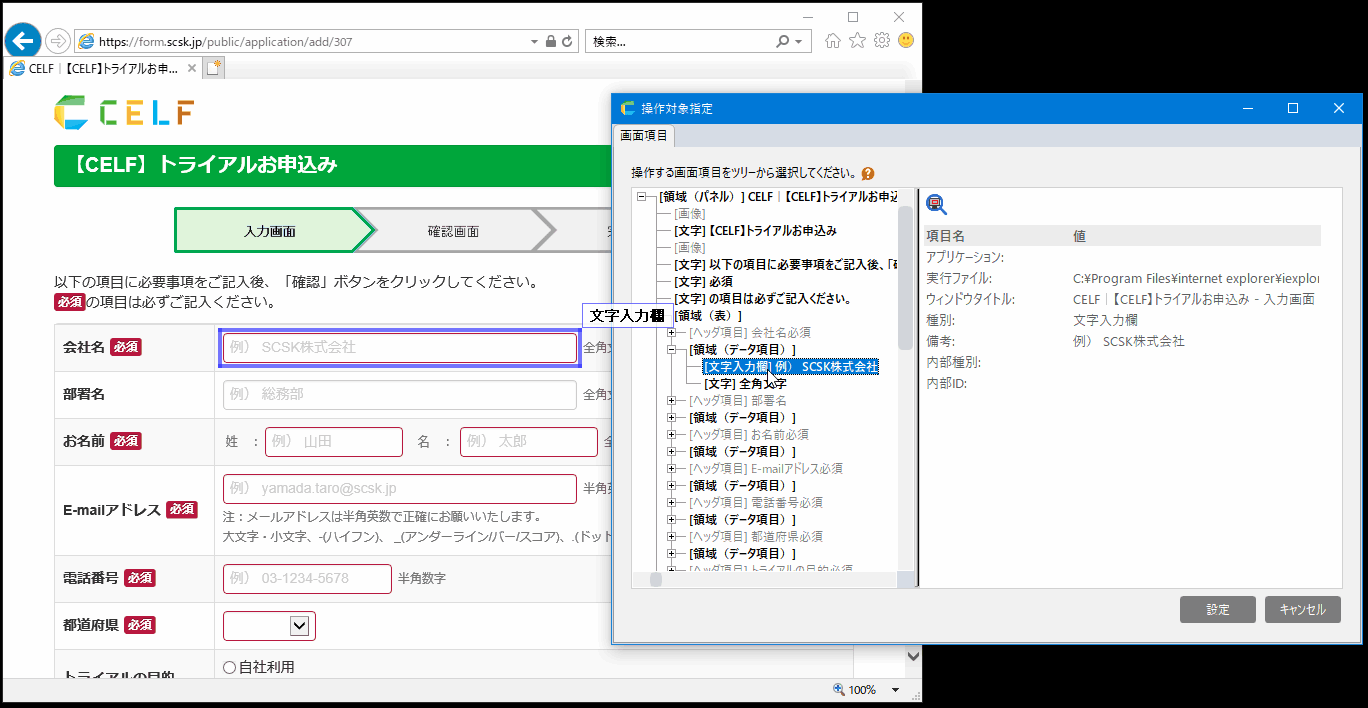Click the refresh icon in address bar
This screenshot has width=1368, height=708.
[568, 42]
